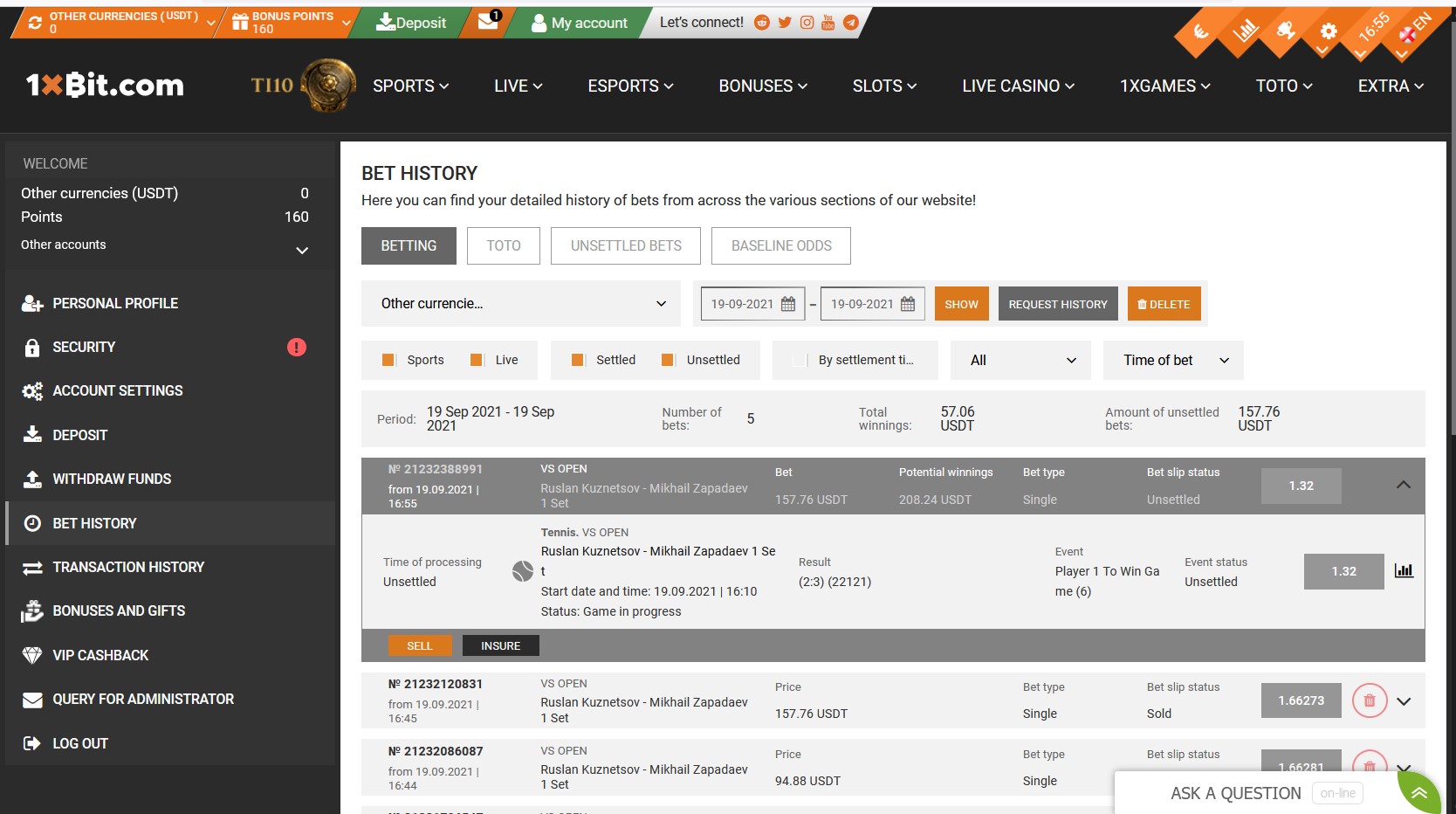This screenshot has height=814, width=1456.
Task: Open the messages envelope icon
Action: click(488, 22)
